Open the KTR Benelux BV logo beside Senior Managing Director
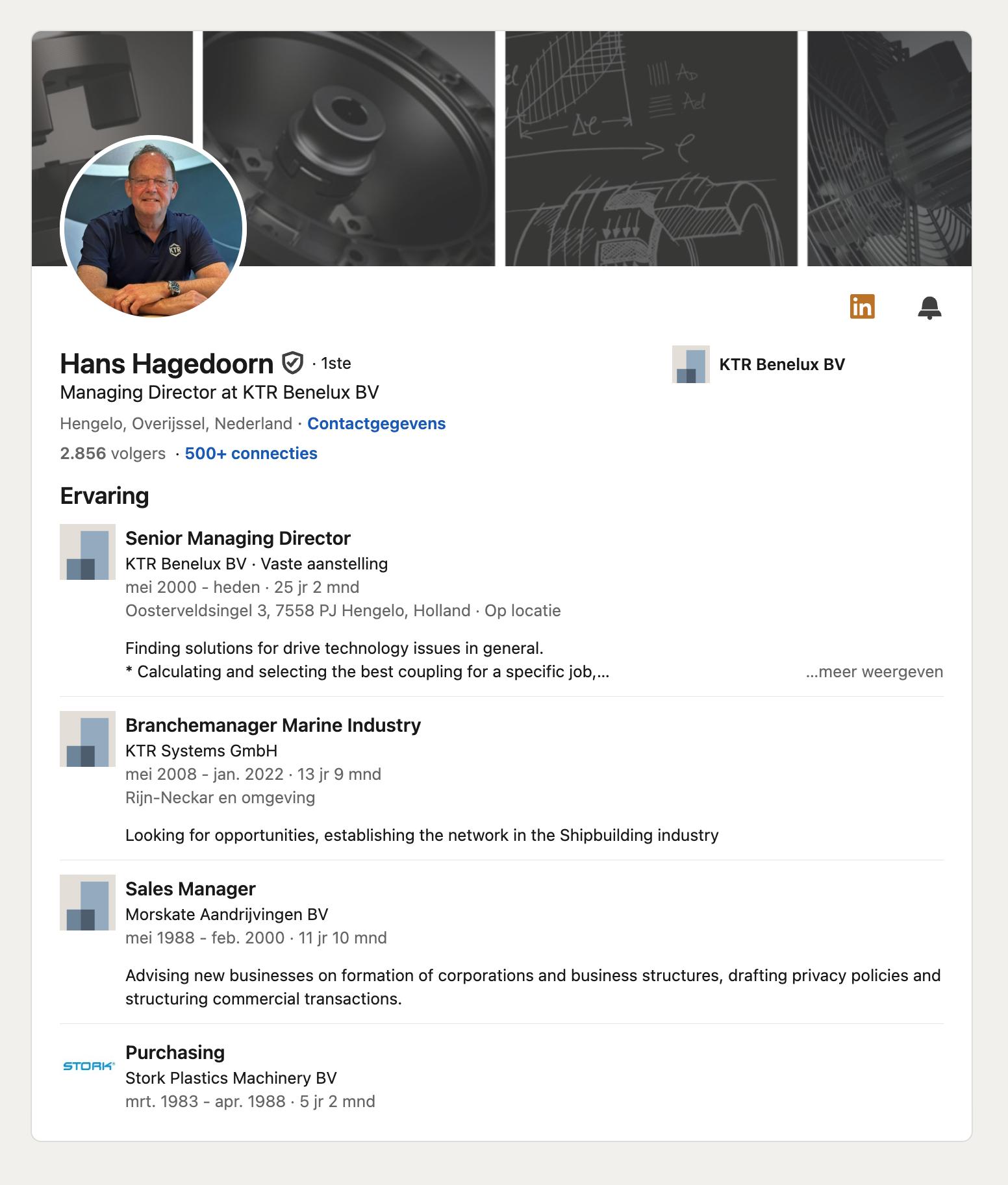 (88, 552)
